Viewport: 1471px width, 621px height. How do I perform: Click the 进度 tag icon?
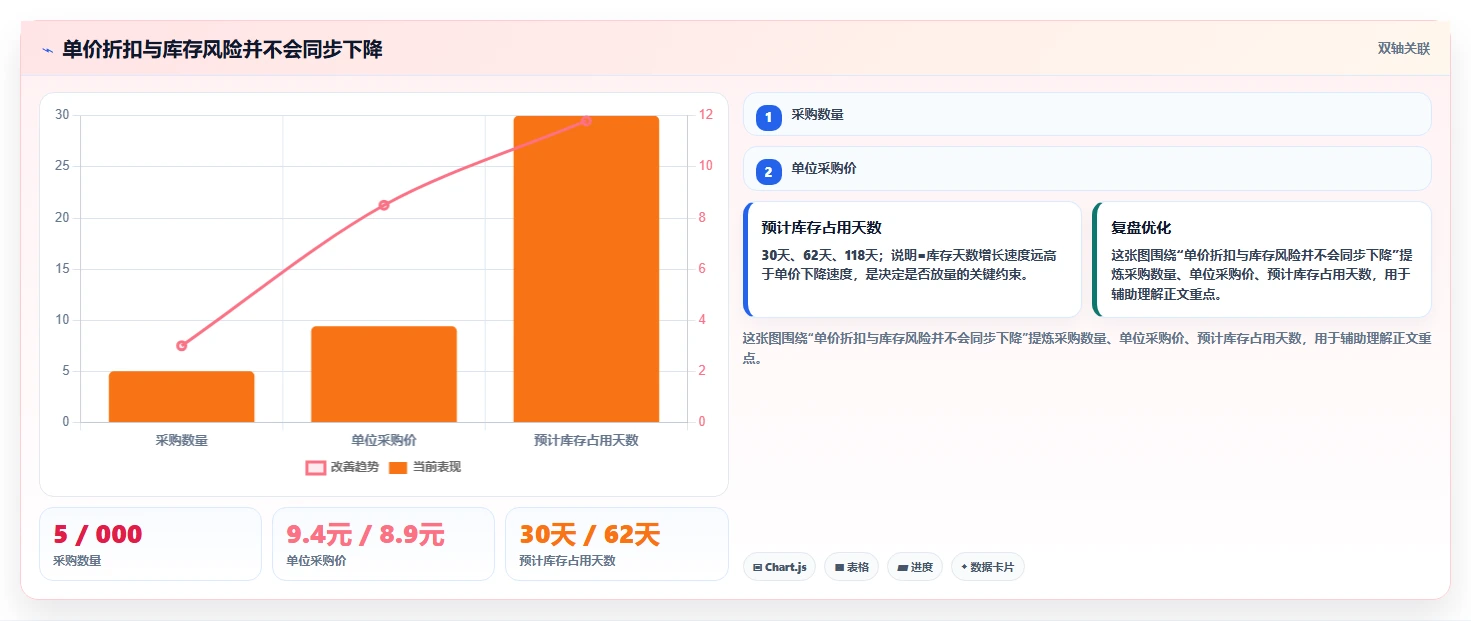902,568
